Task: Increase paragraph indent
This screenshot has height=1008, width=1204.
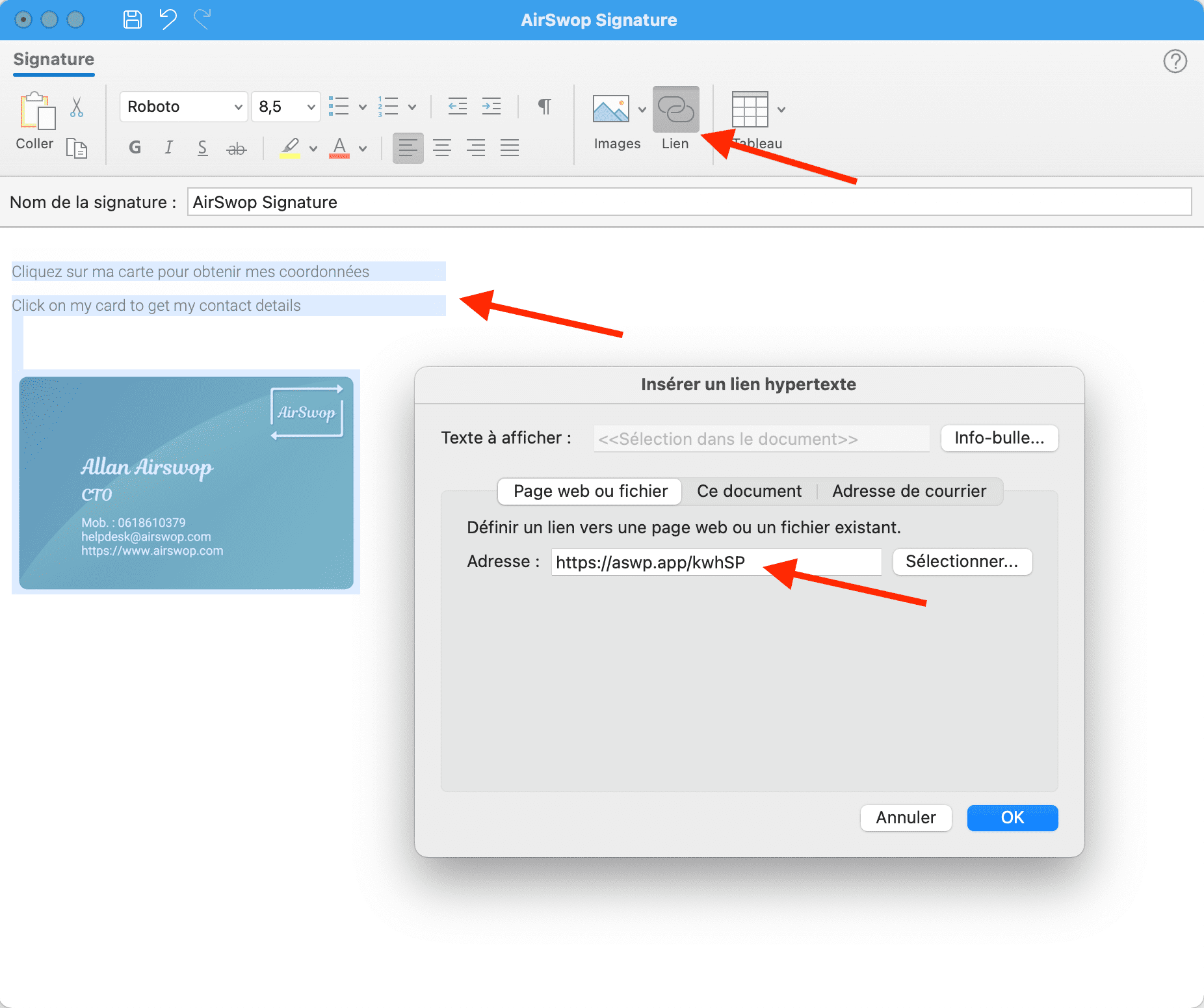Action: [491, 106]
